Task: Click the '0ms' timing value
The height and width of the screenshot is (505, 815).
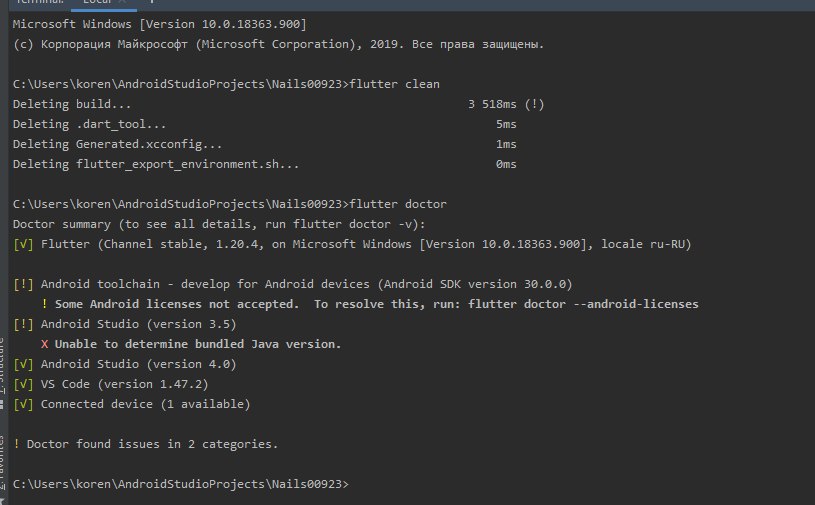Action: 506,164
